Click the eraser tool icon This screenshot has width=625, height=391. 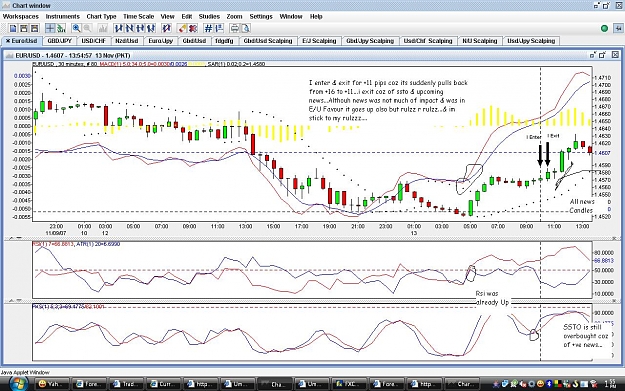coord(182,28)
